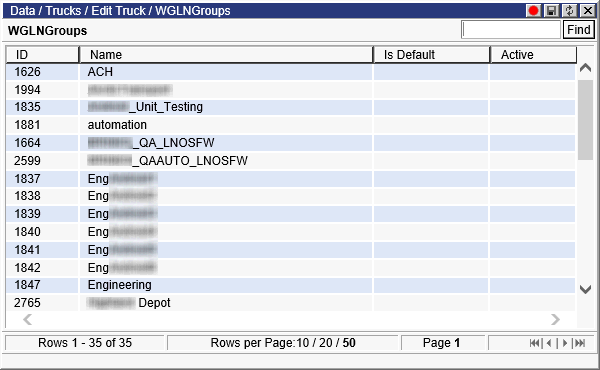Viewport: 600px width, 370px height.
Task: Go to next page icon
Action: [564, 343]
